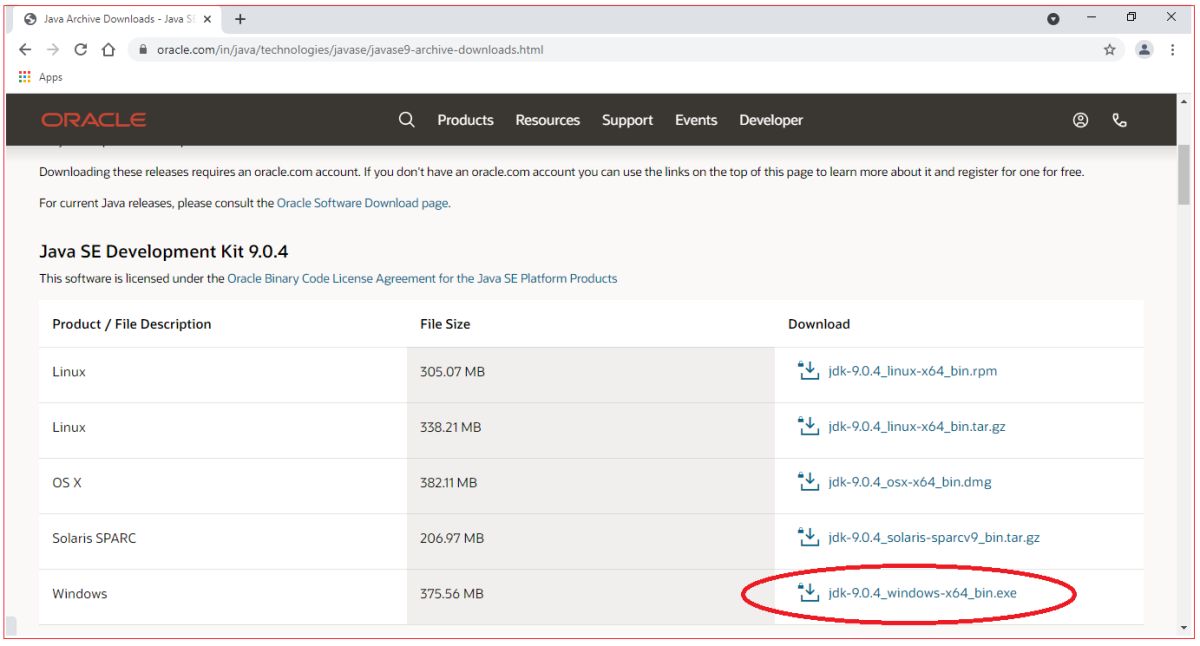Click download icon for linux-x64_bin.tar.gz

808,427
